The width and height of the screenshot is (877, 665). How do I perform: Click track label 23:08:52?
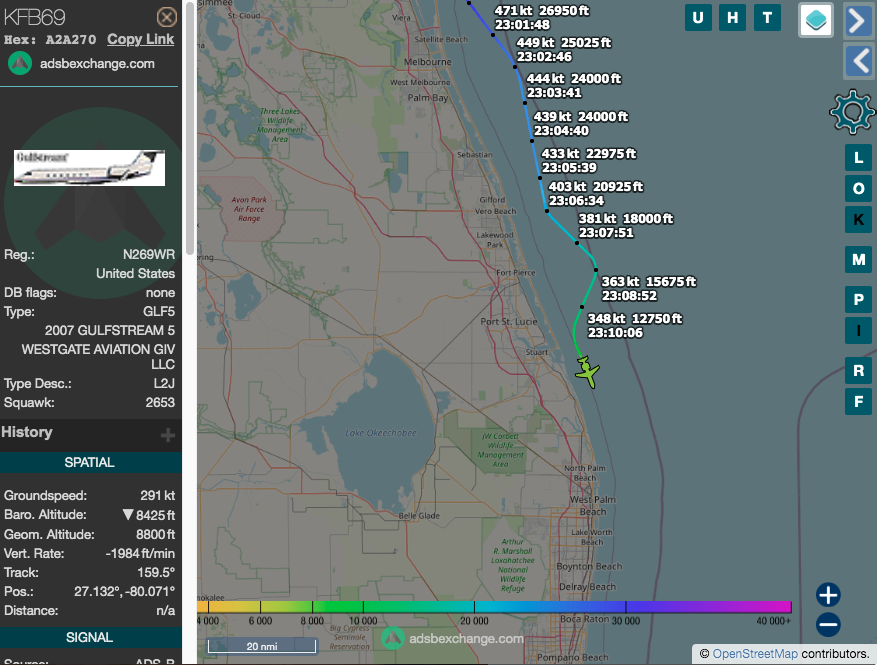coord(629,296)
